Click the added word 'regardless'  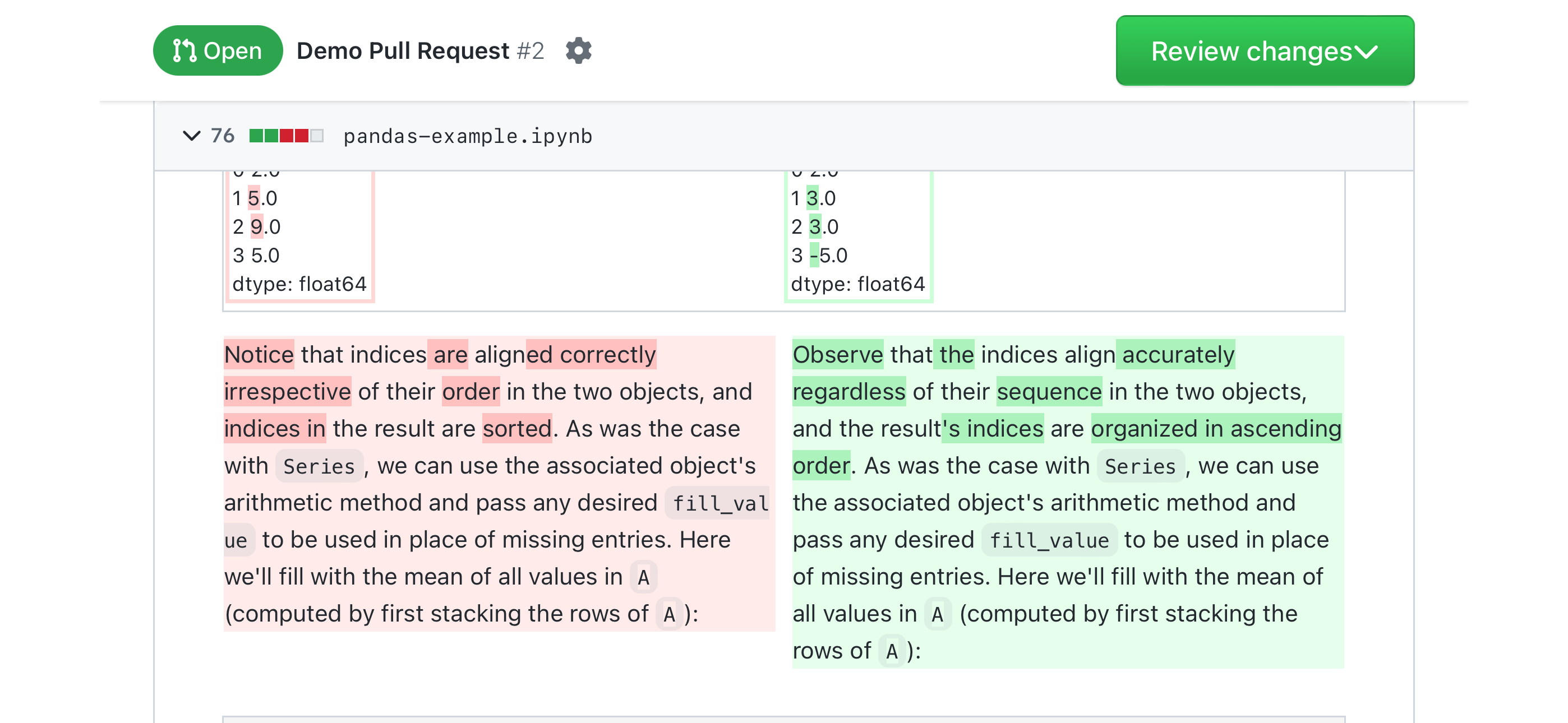[848, 392]
